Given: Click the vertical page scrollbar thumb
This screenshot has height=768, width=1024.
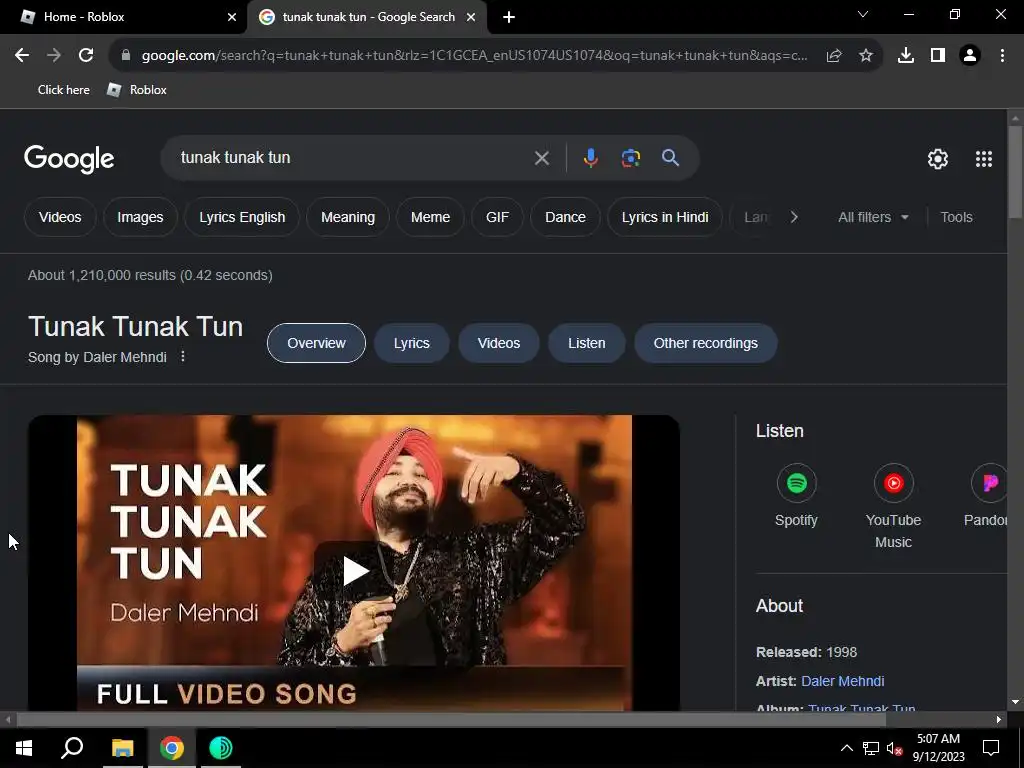Looking at the screenshot, I should (x=1015, y=172).
